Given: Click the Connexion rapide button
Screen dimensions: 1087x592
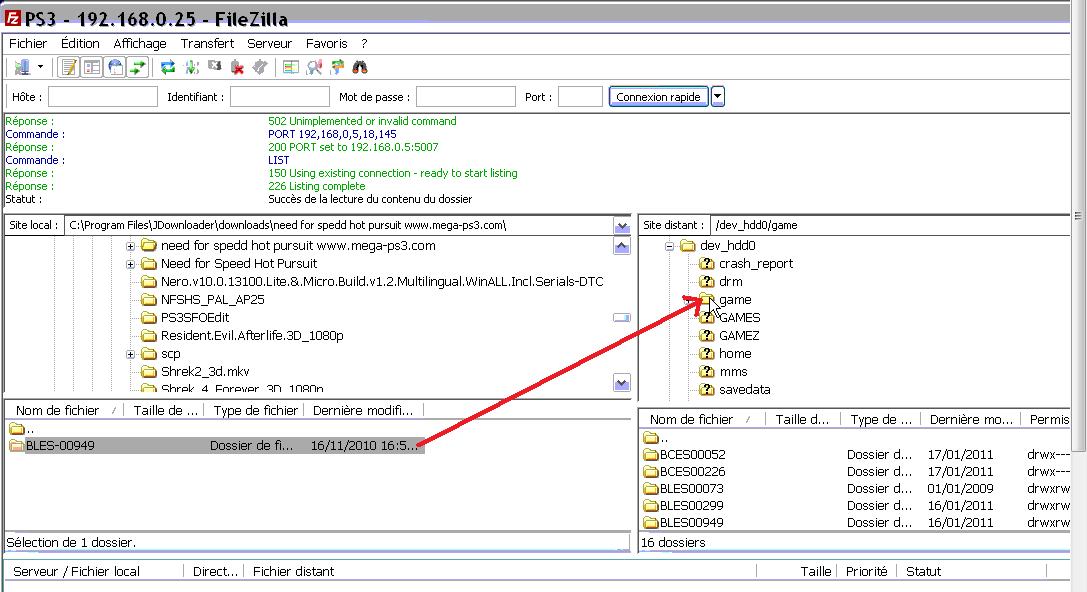Looking at the screenshot, I should click(658, 96).
